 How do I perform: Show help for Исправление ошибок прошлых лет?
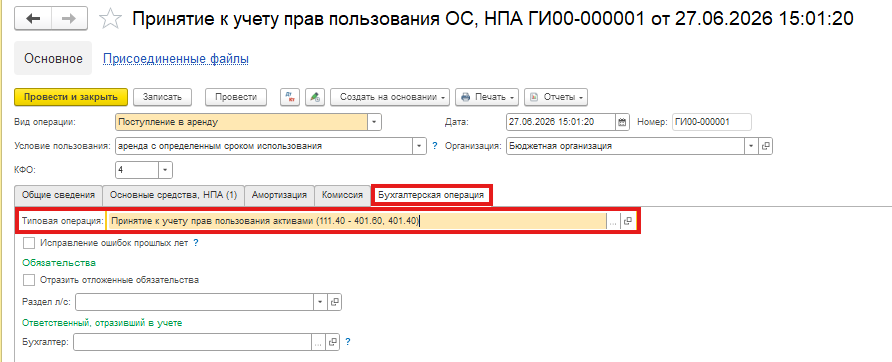[195, 243]
